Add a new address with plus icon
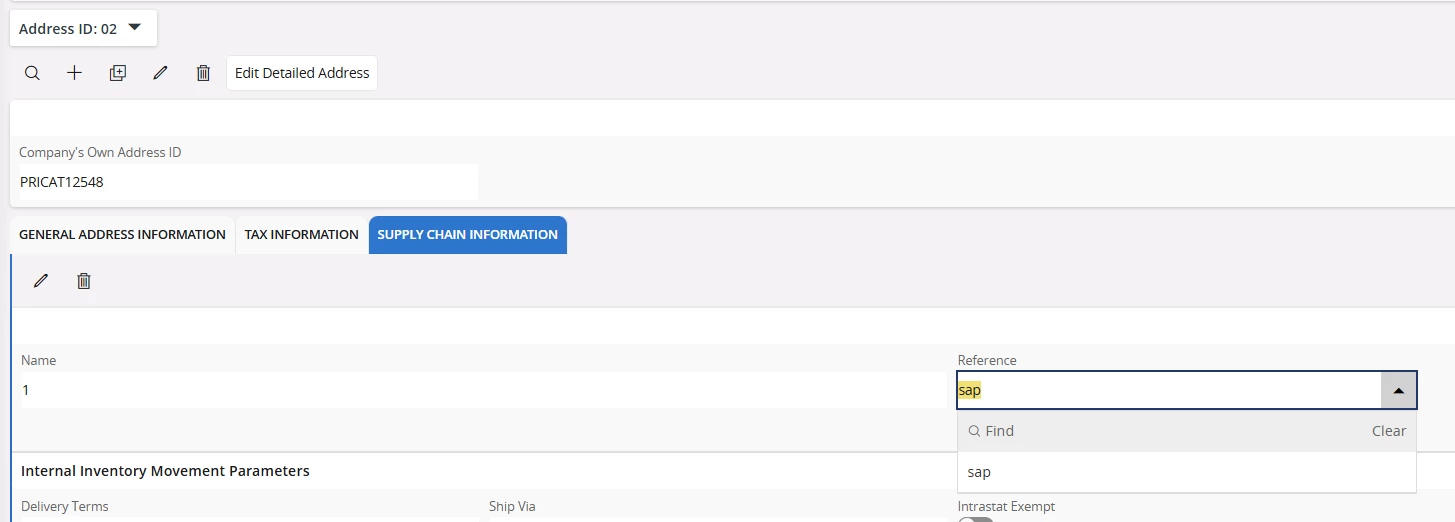The image size is (1455, 522). click(74, 73)
